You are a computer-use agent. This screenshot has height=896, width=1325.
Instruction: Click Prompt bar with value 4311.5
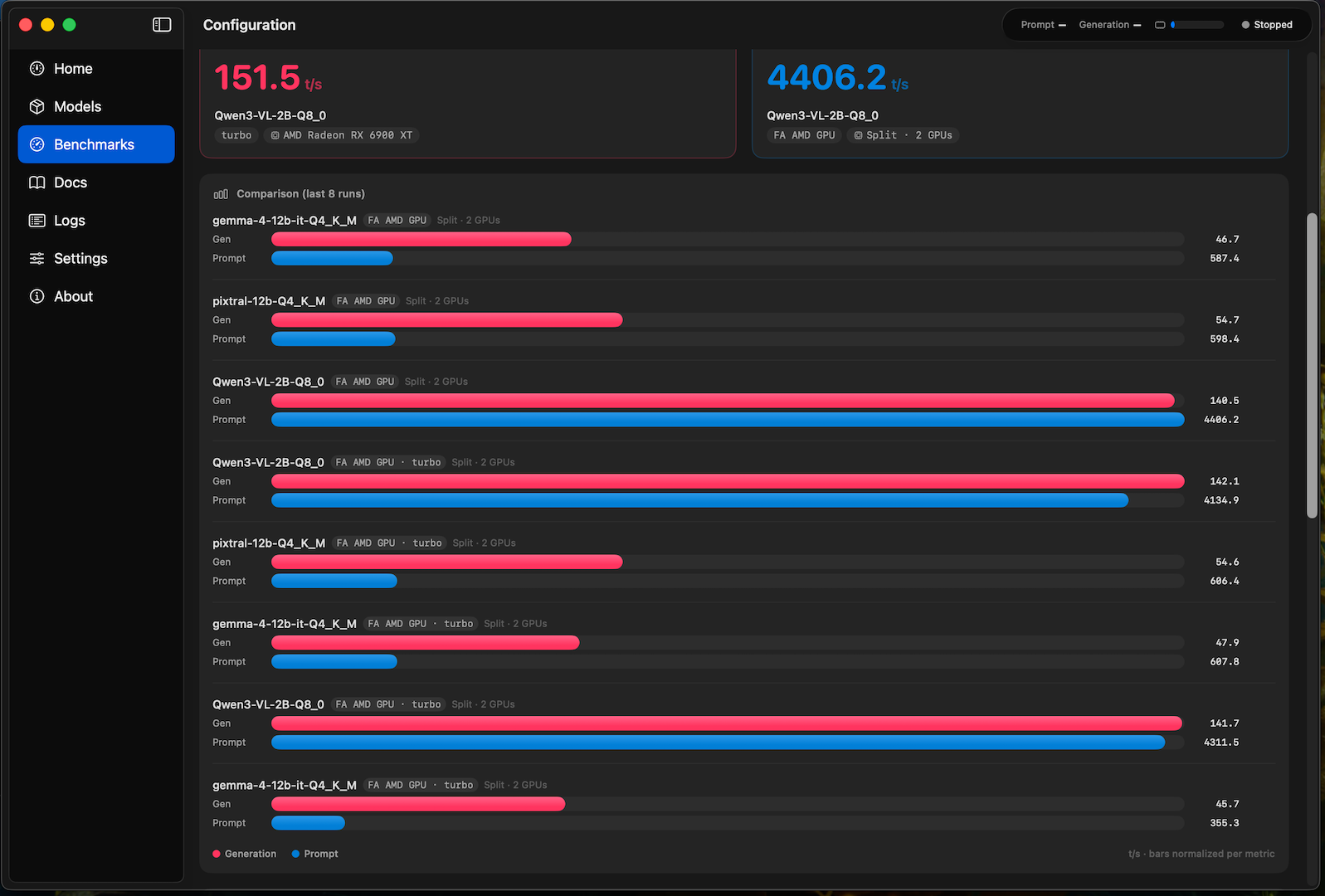[719, 743]
